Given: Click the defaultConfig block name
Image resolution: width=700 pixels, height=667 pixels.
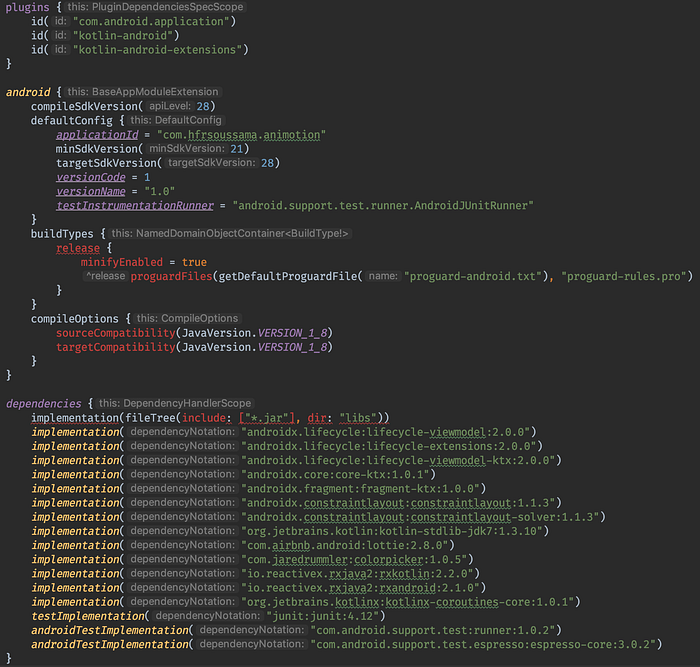Looking at the screenshot, I should [71, 121].
